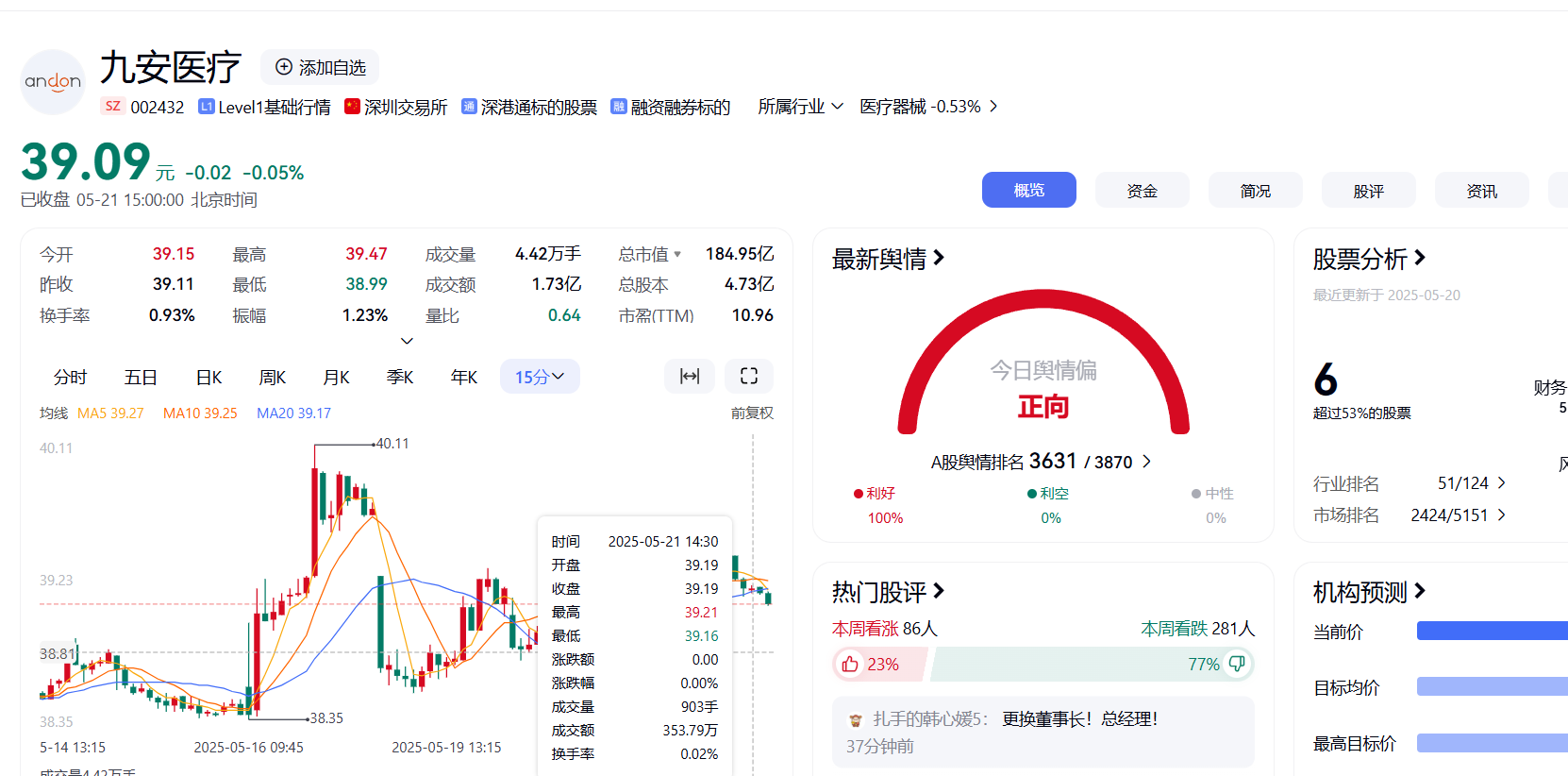Screen dimensions: 1568x776
Task: Click the thumbs-down bearish icon
Action: (1236, 665)
